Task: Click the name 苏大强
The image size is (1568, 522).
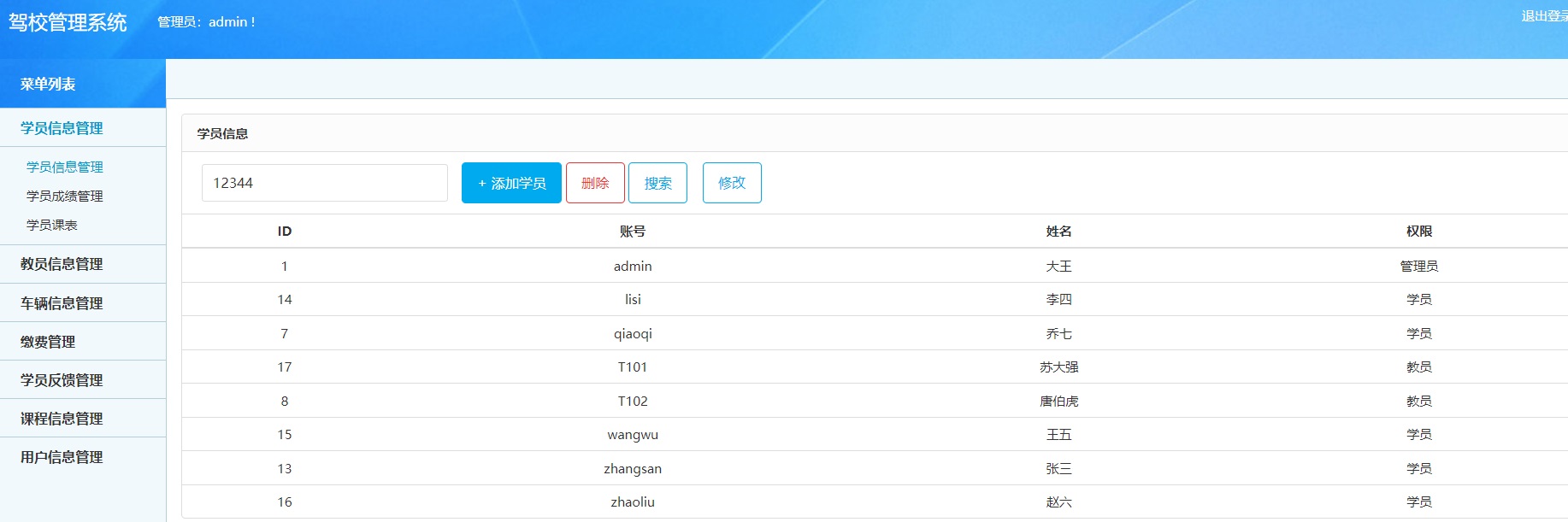Action: pyautogui.click(x=1059, y=367)
